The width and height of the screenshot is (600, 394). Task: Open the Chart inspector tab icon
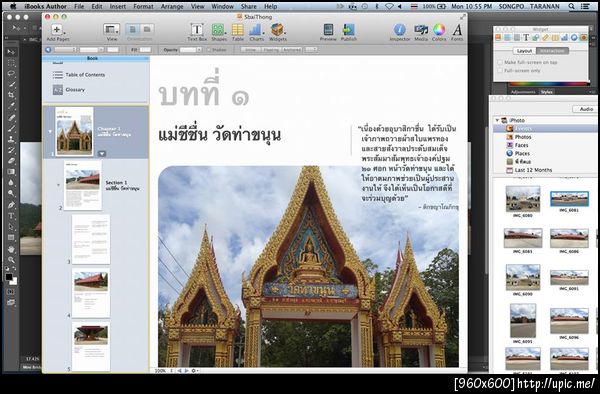pos(564,37)
